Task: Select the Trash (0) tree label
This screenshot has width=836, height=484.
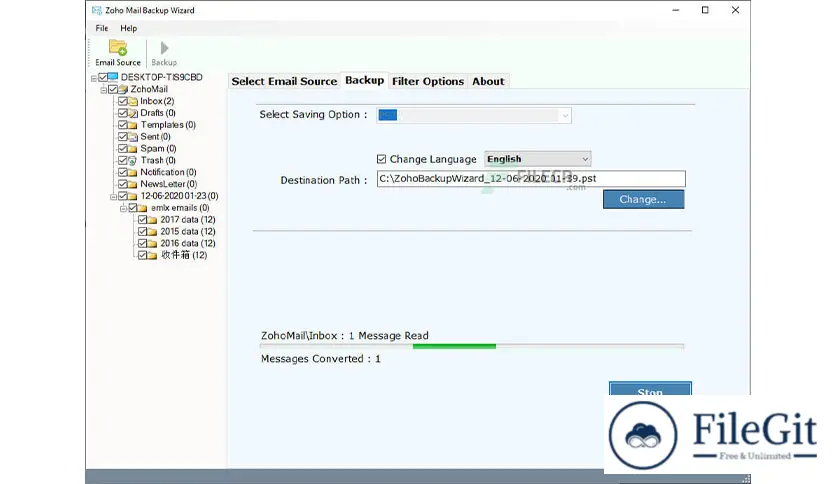Action: pyautogui.click(x=158, y=160)
